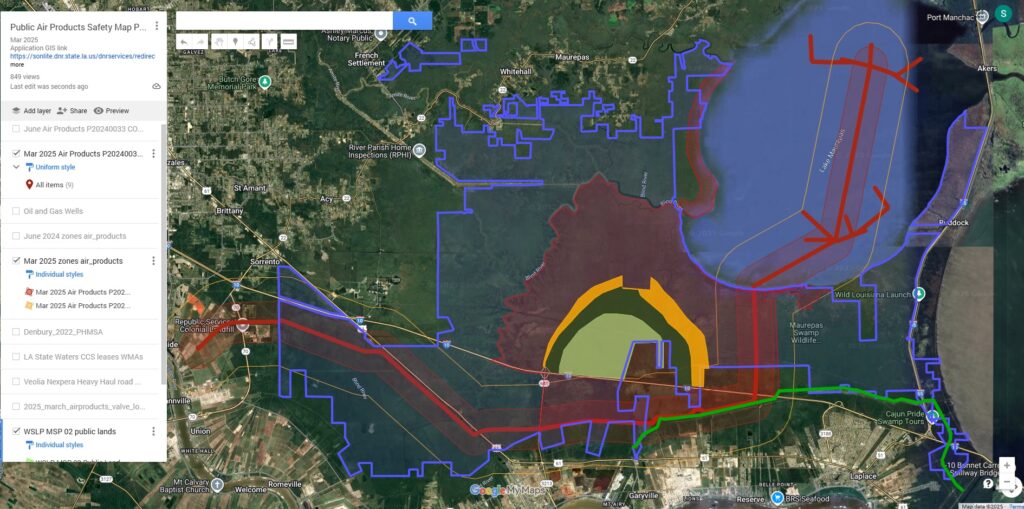1024x509 pixels.
Task: Select the Add marker tool
Action: pyautogui.click(x=234, y=42)
